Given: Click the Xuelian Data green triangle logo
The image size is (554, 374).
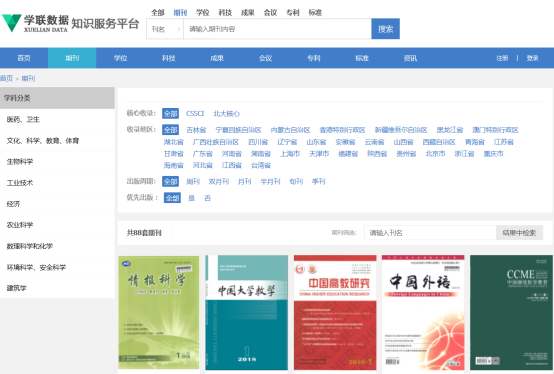Looking at the screenshot, I should click(x=12, y=23).
